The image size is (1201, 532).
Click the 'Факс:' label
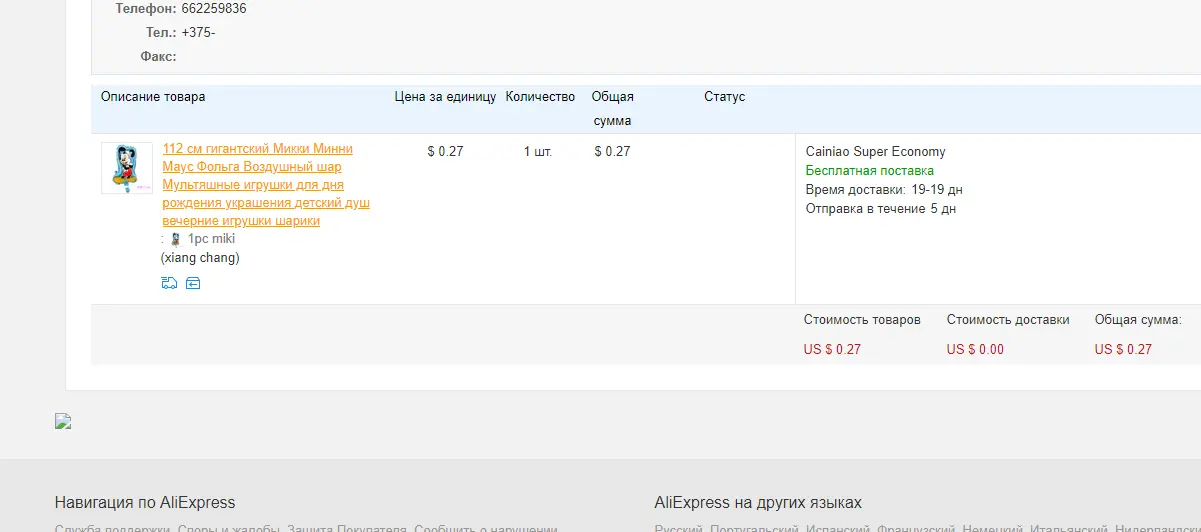click(x=159, y=57)
